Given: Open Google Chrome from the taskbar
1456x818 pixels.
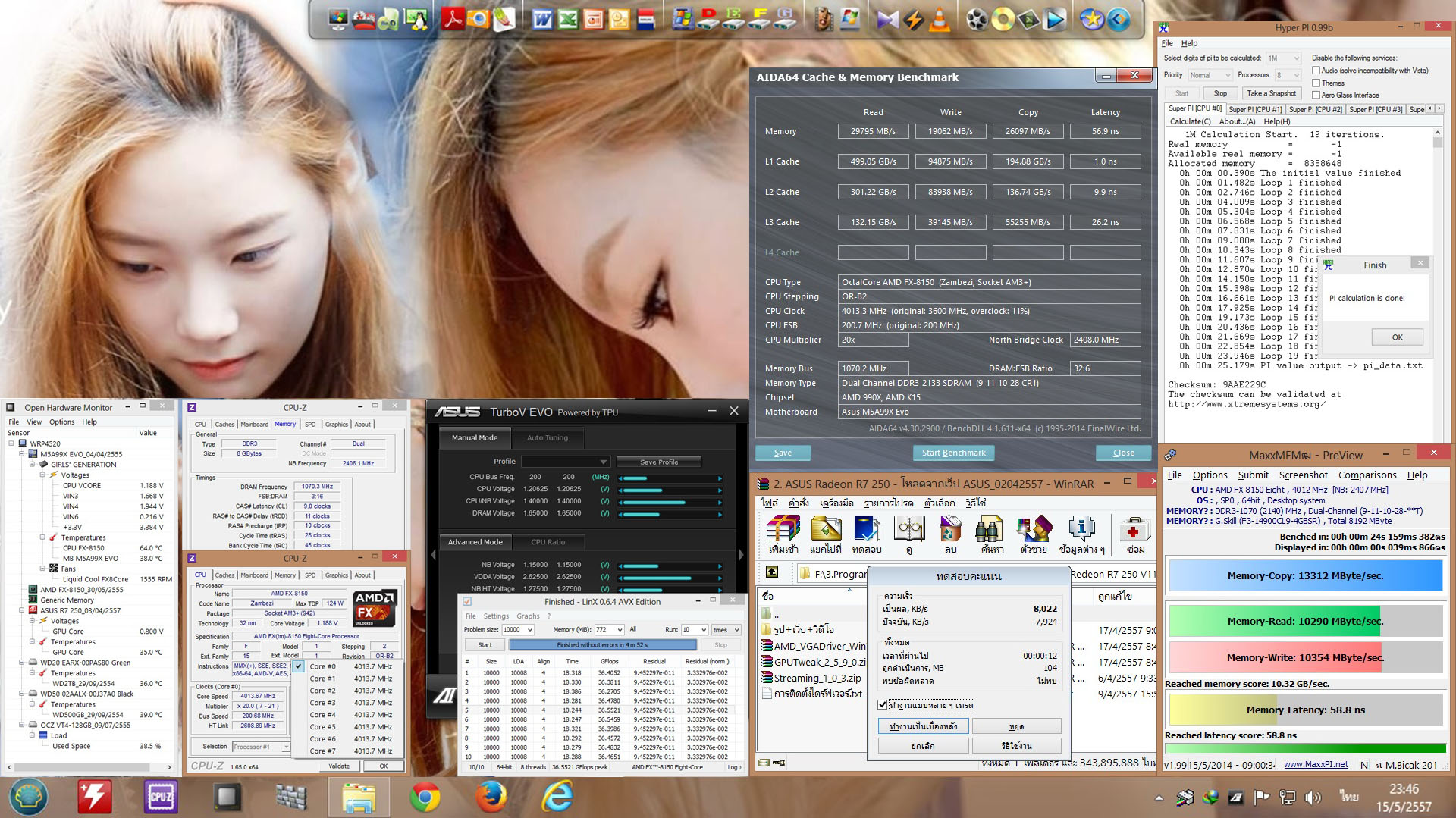Looking at the screenshot, I should (x=425, y=797).
